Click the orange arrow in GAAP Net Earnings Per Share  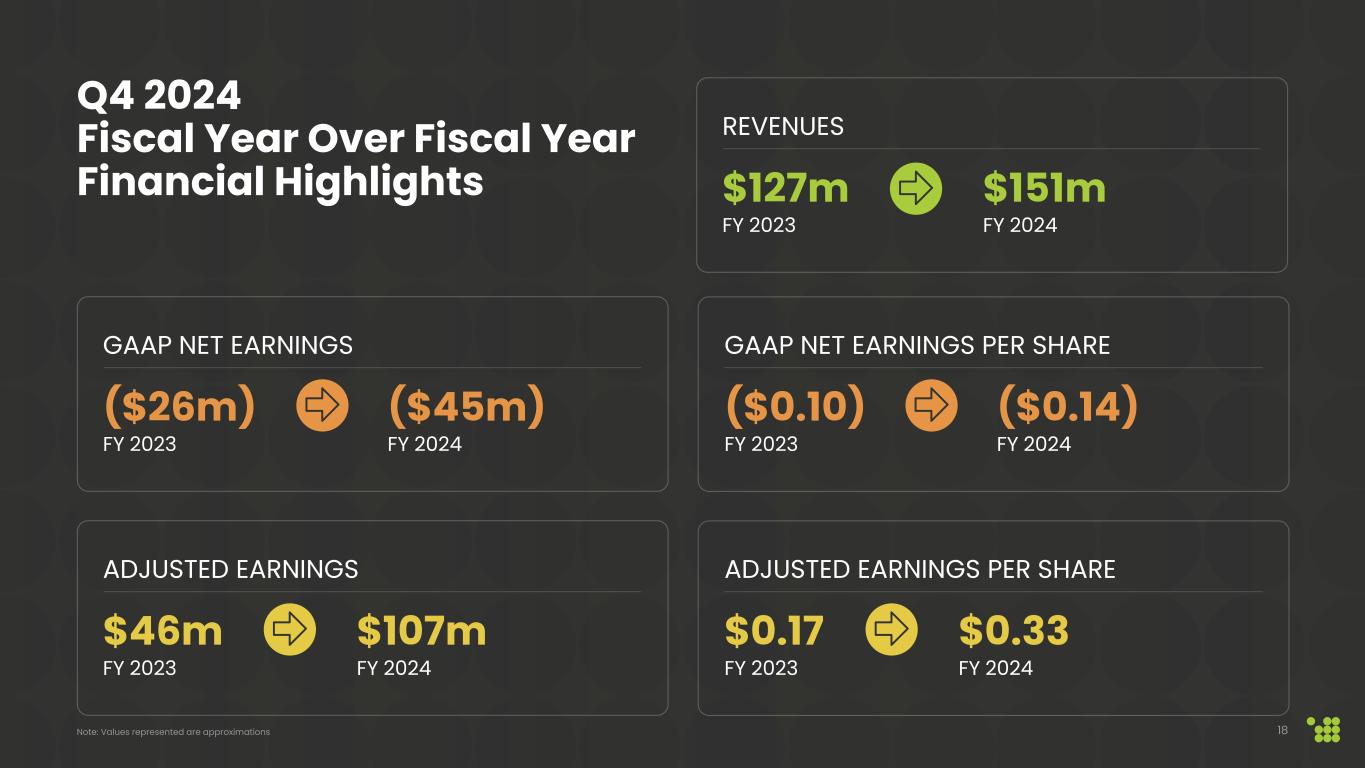tap(931, 407)
